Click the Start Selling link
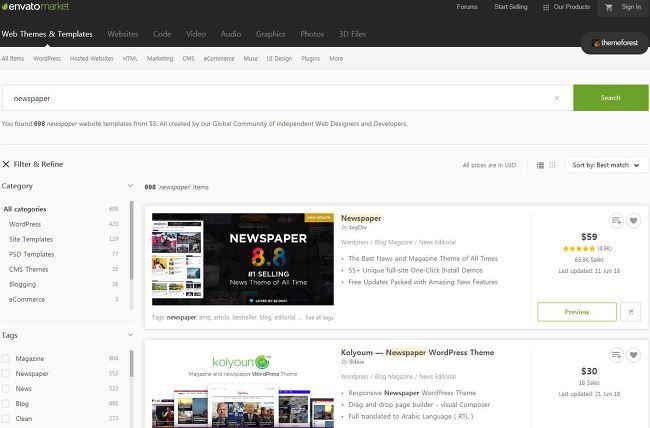The width and height of the screenshot is (650, 428). point(511,7)
